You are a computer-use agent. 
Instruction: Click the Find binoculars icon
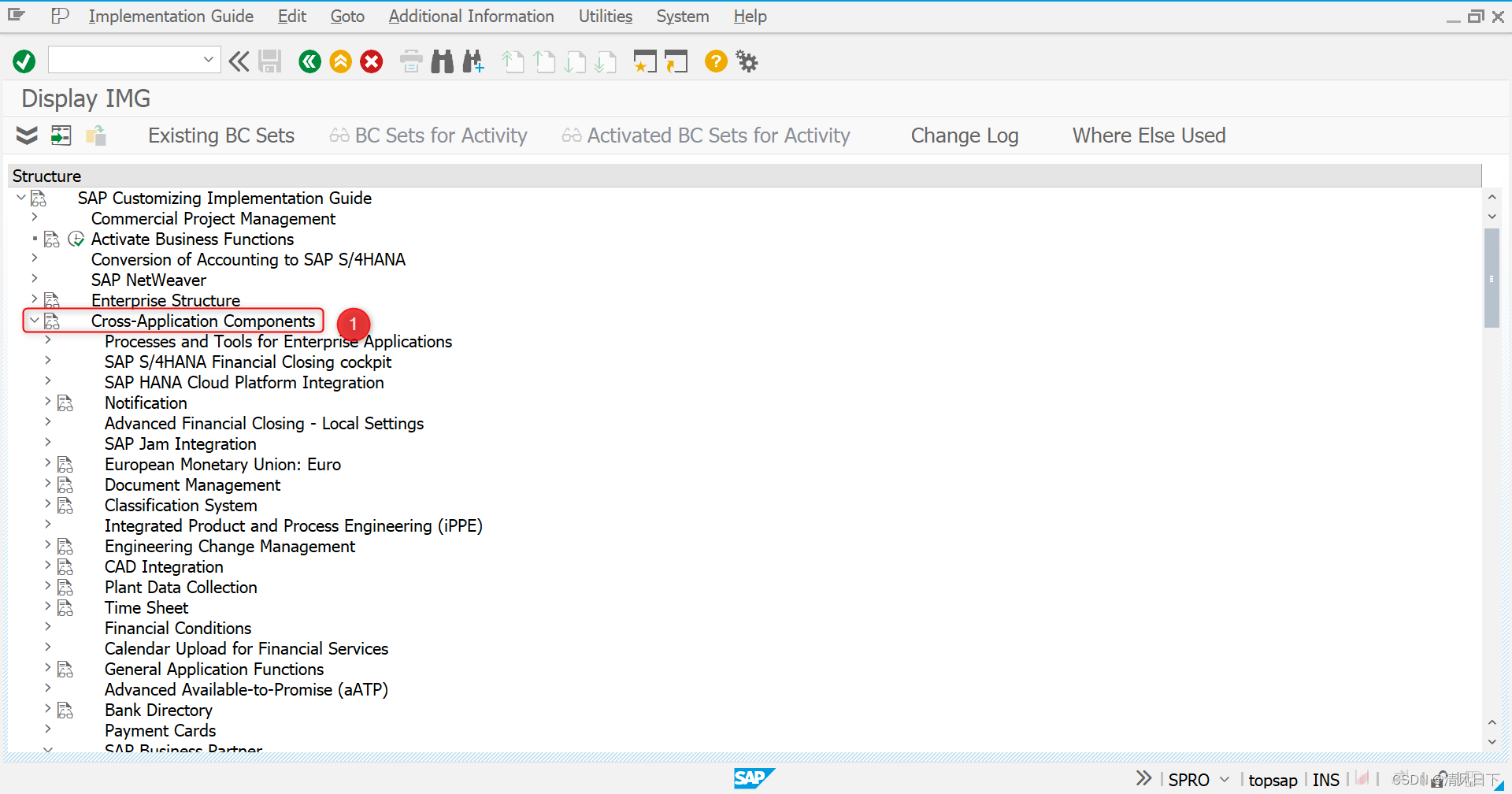click(x=443, y=61)
